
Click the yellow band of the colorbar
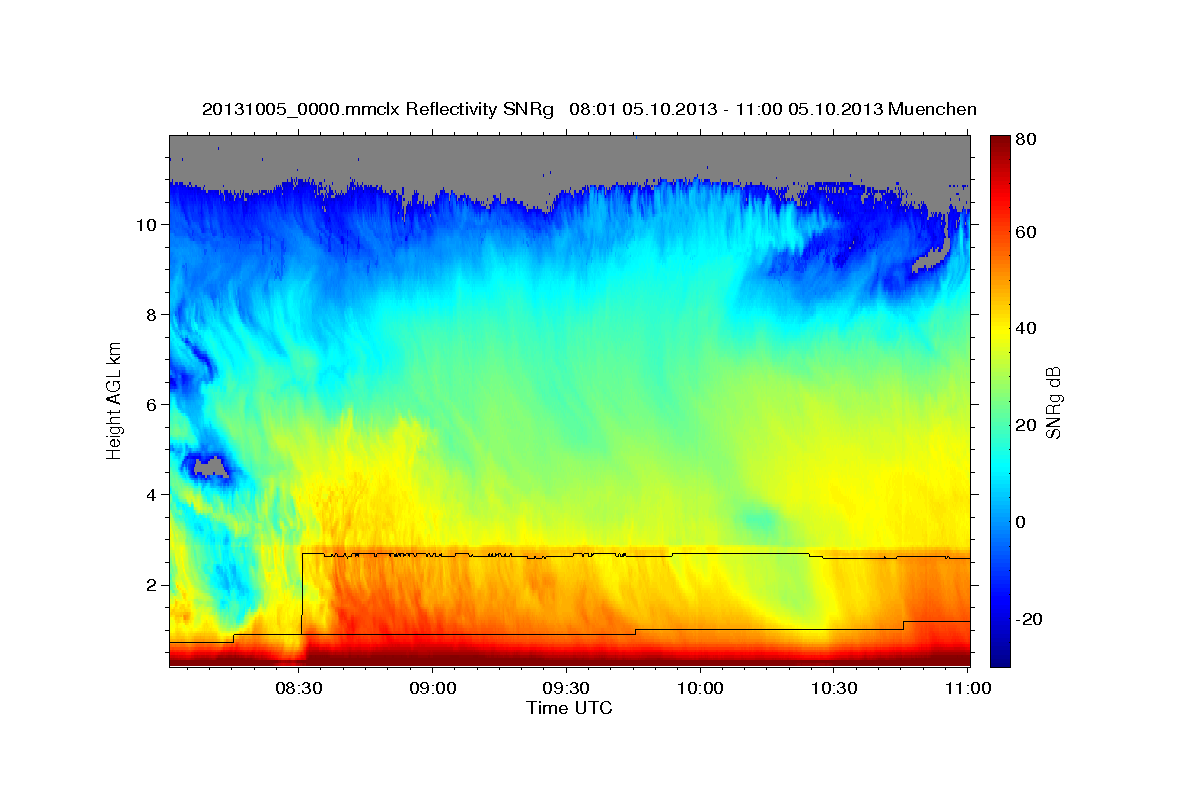[1000, 329]
